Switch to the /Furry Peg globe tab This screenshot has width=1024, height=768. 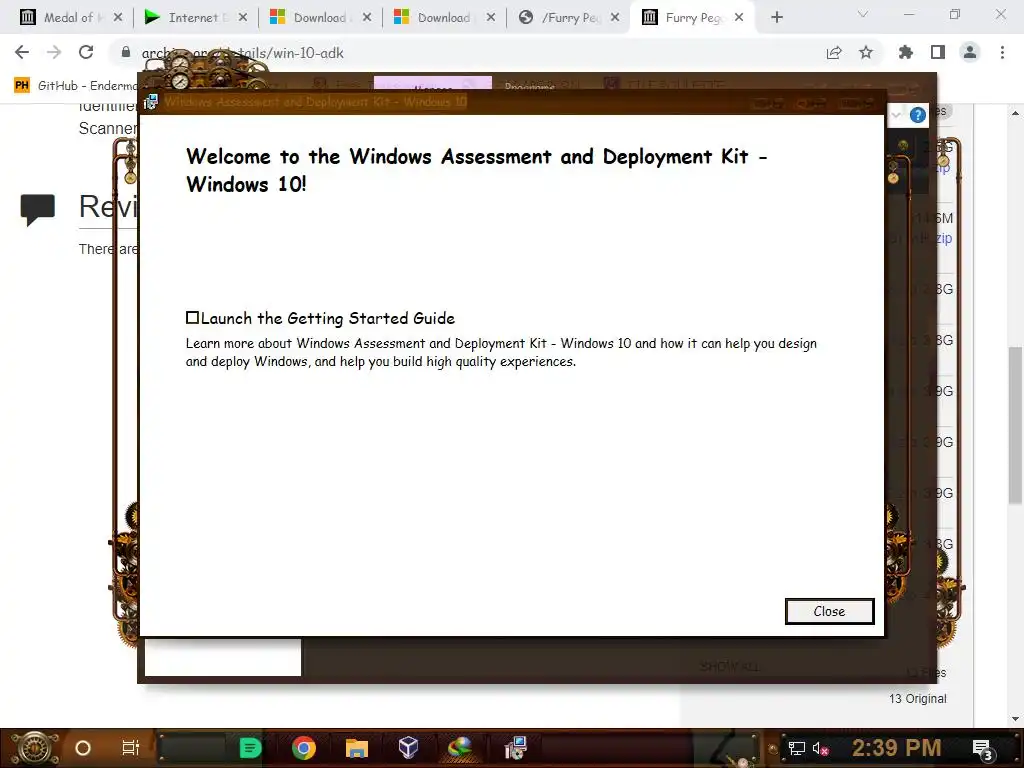[569, 18]
